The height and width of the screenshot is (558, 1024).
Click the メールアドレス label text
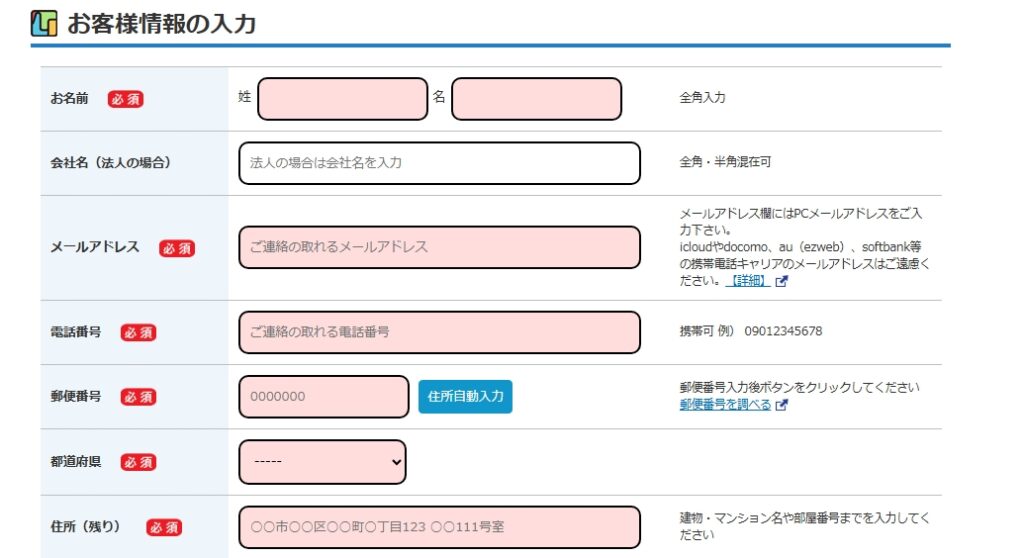(x=95, y=247)
